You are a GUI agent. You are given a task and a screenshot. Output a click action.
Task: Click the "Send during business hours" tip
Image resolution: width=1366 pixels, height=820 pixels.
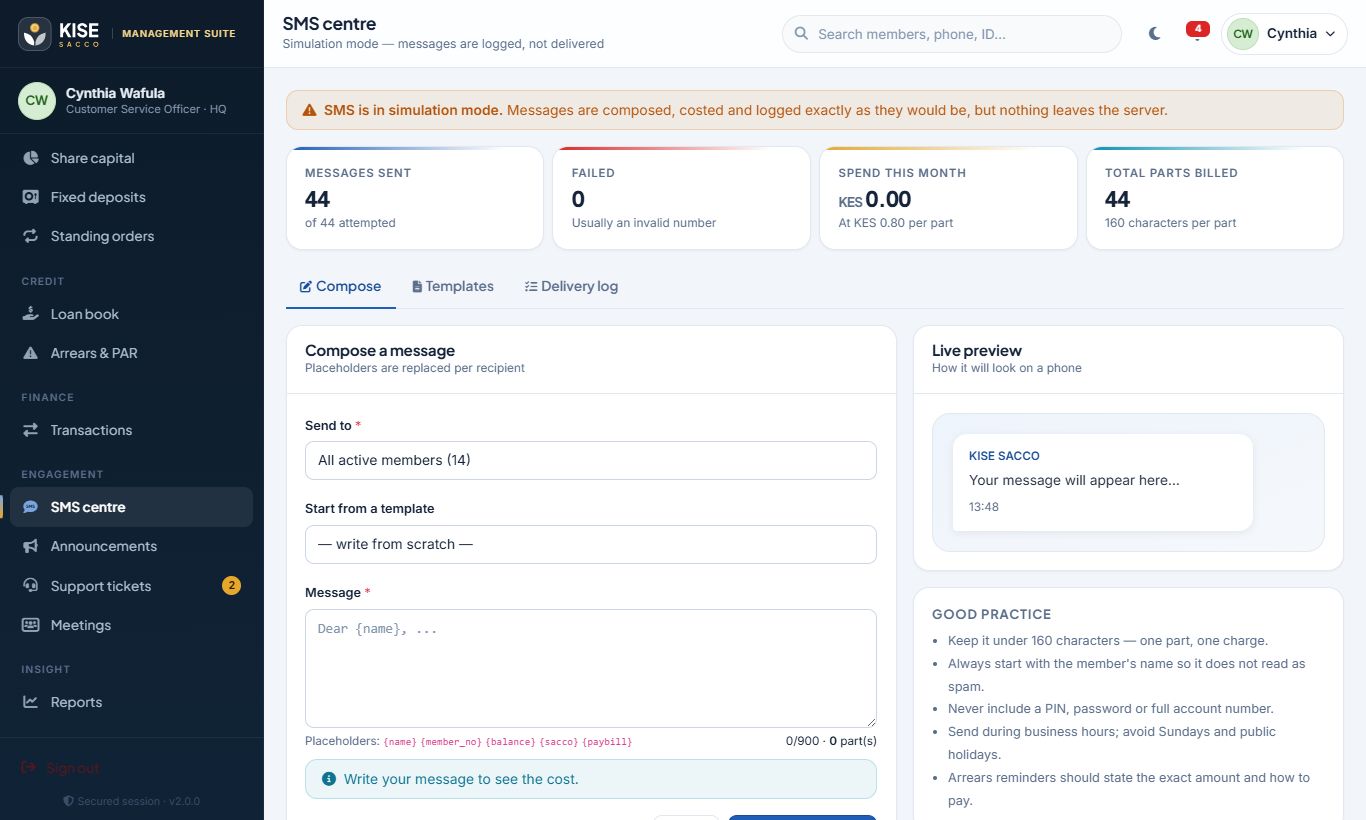(1112, 743)
